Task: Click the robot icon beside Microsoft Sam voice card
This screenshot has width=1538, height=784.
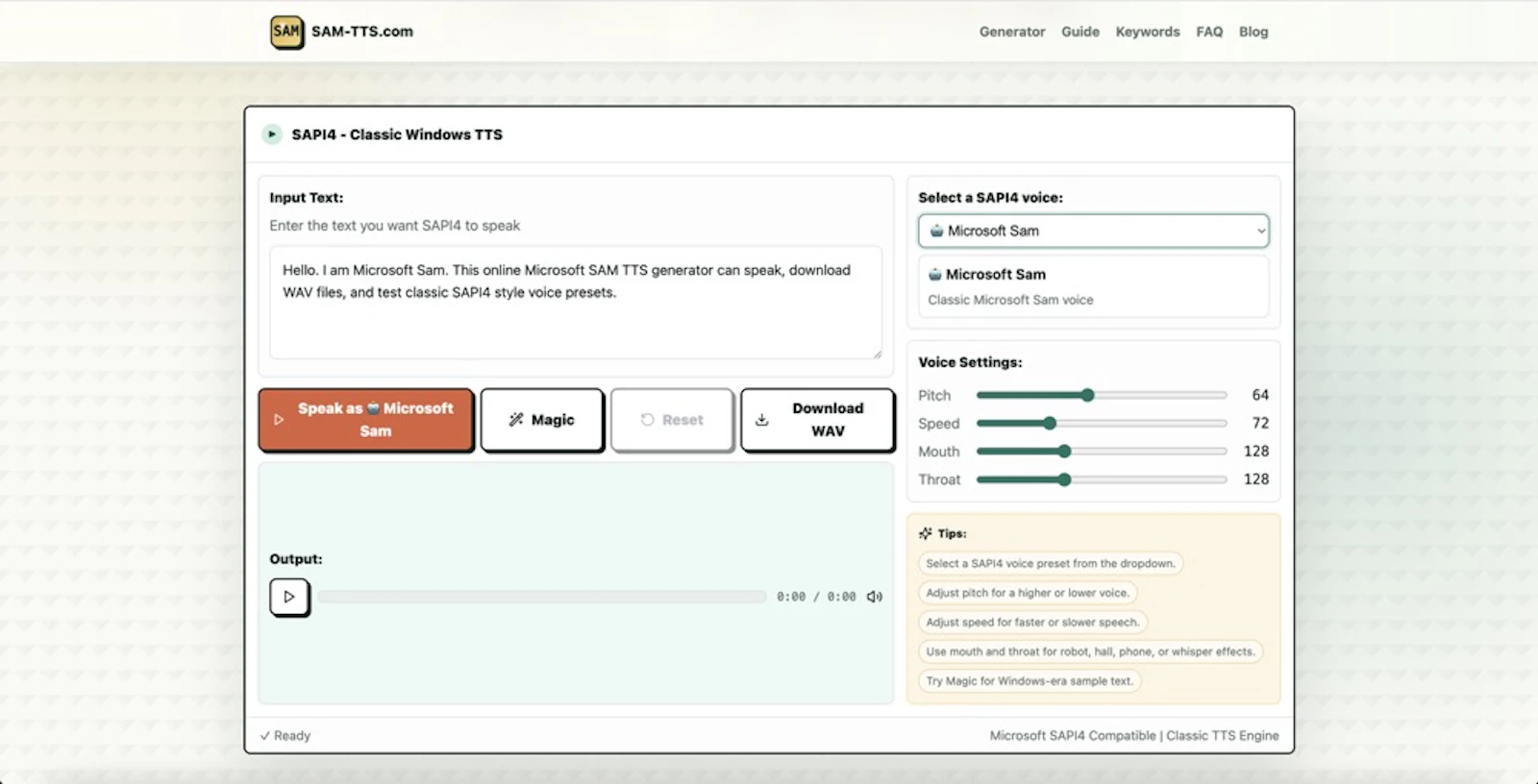Action: coord(935,275)
